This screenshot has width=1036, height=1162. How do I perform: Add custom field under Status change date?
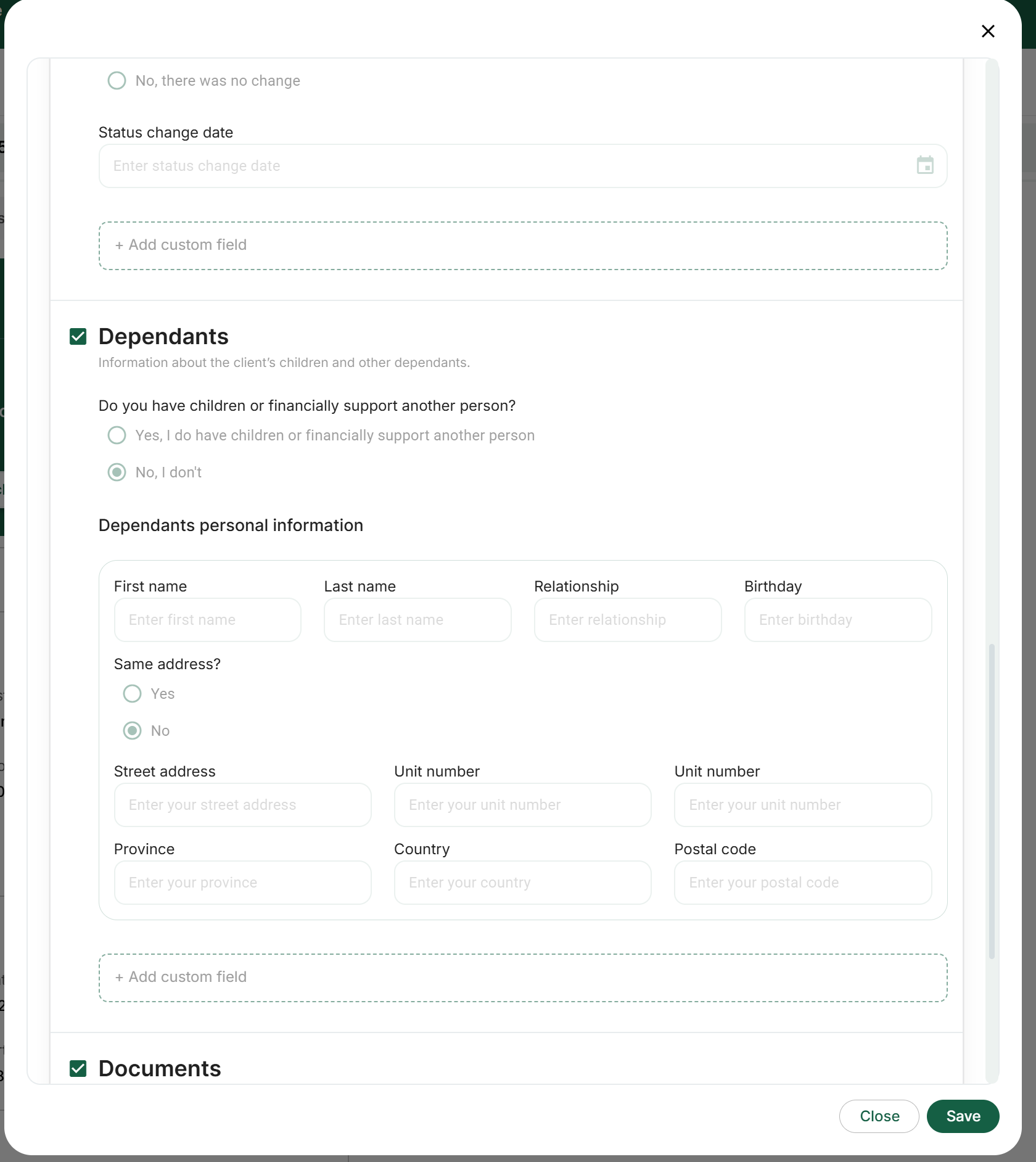(522, 245)
